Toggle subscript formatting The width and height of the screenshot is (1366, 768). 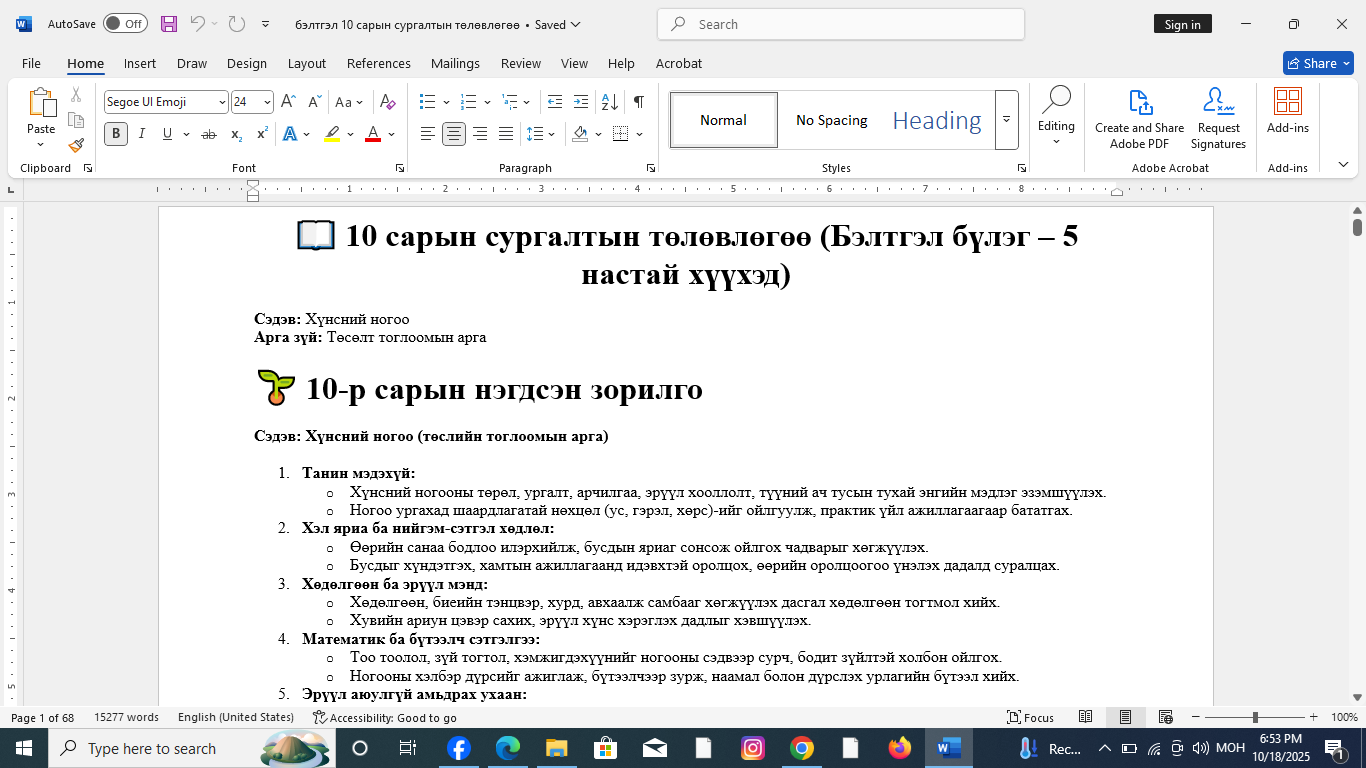point(236,133)
